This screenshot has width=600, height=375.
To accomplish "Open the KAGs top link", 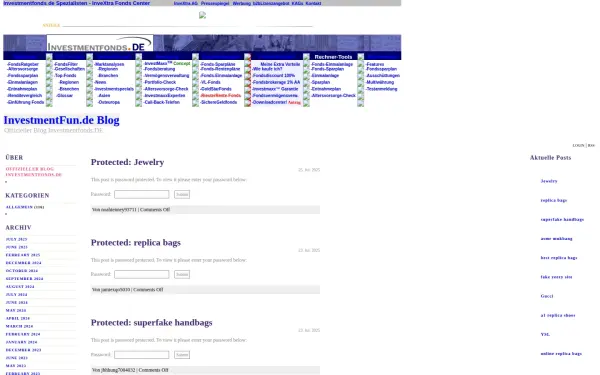I will click(297, 3).
